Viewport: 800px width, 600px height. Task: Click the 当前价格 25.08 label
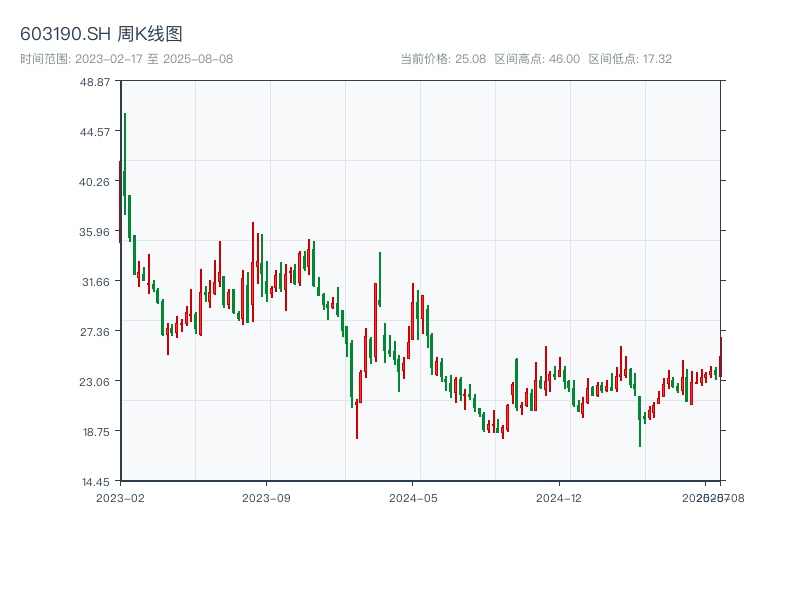[443, 59]
